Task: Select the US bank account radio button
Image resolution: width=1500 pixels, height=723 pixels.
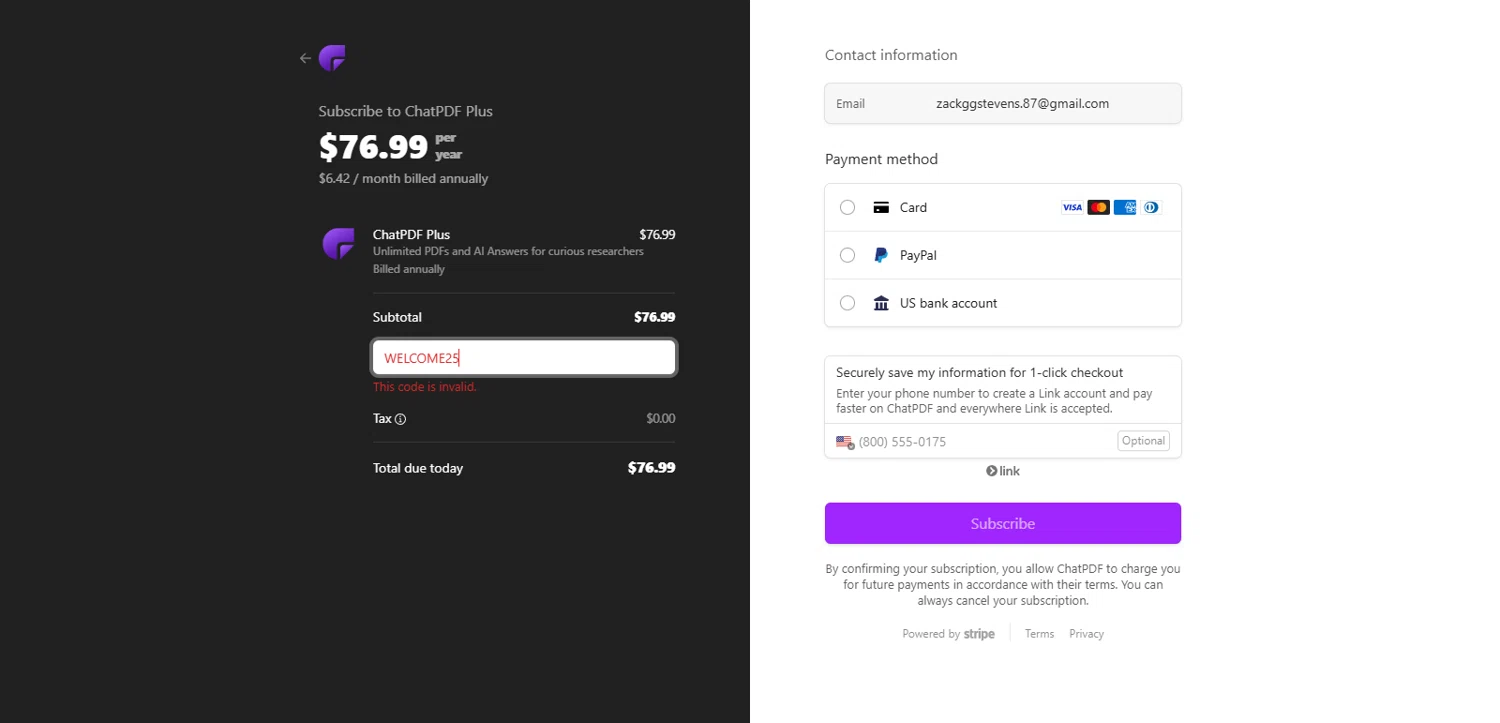Action: (848, 303)
